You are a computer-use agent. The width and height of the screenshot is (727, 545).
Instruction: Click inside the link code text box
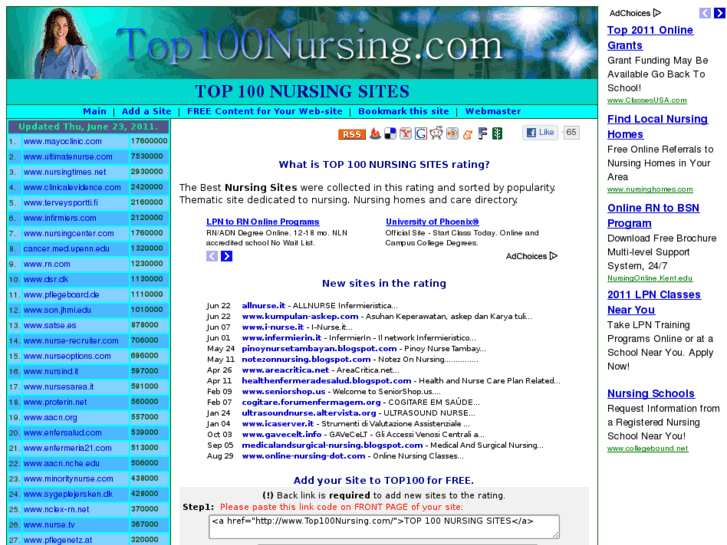pos(384,526)
